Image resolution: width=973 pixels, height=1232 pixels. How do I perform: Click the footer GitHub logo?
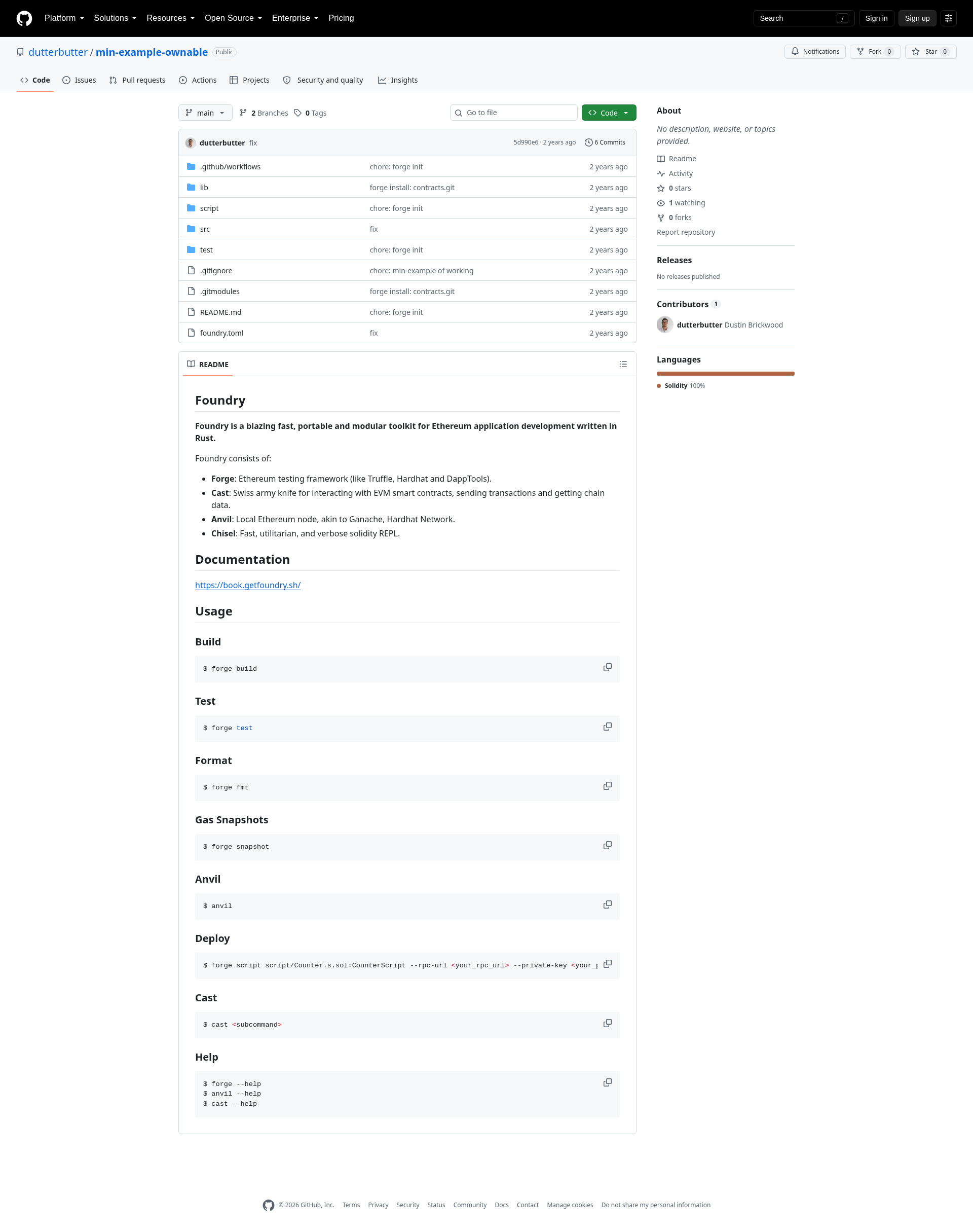pyautogui.click(x=268, y=1205)
